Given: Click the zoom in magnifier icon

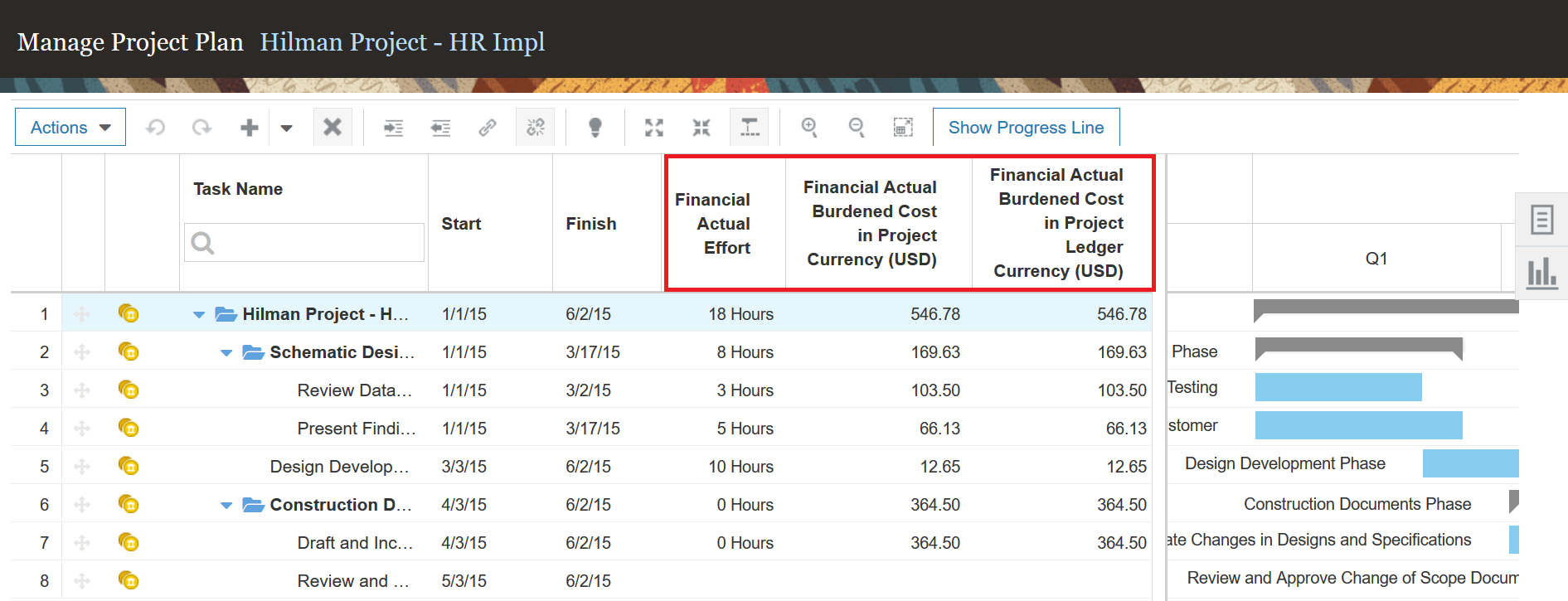Looking at the screenshot, I should click(809, 128).
